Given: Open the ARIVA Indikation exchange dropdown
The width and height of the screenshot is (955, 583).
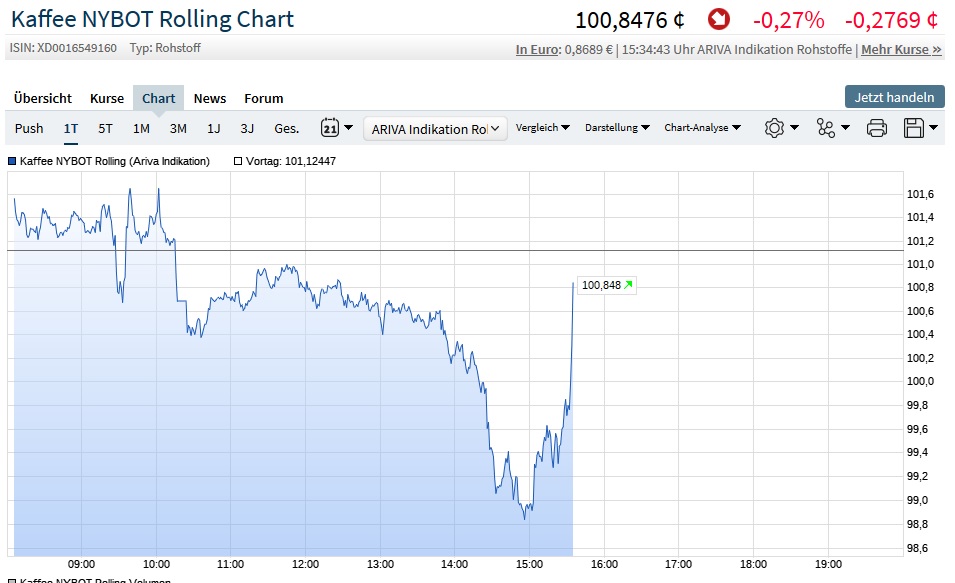Looking at the screenshot, I should (436, 128).
